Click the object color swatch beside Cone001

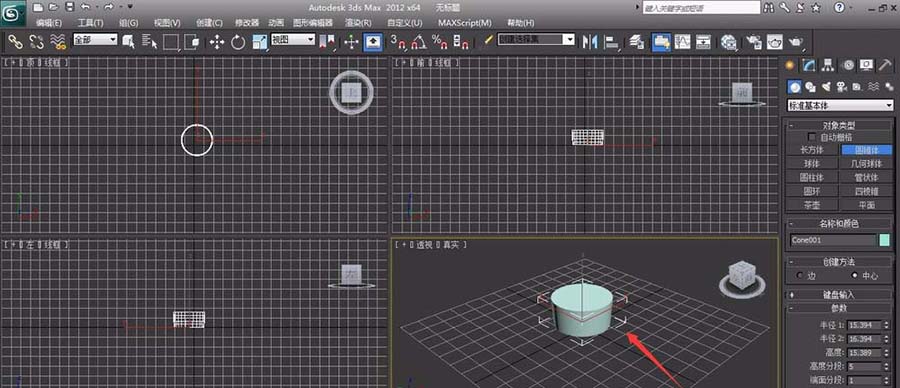point(885,240)
